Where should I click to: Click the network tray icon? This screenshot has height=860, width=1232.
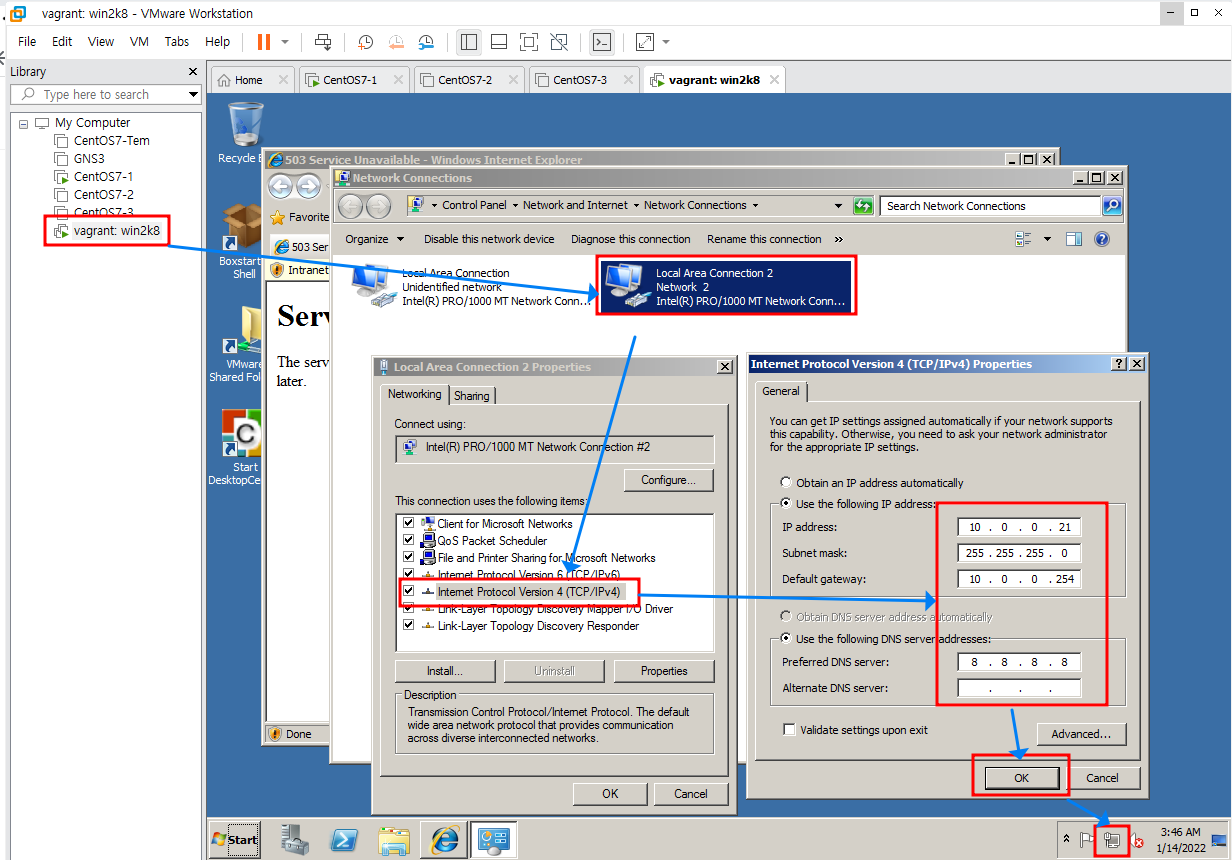click(x=1111, y=840)
